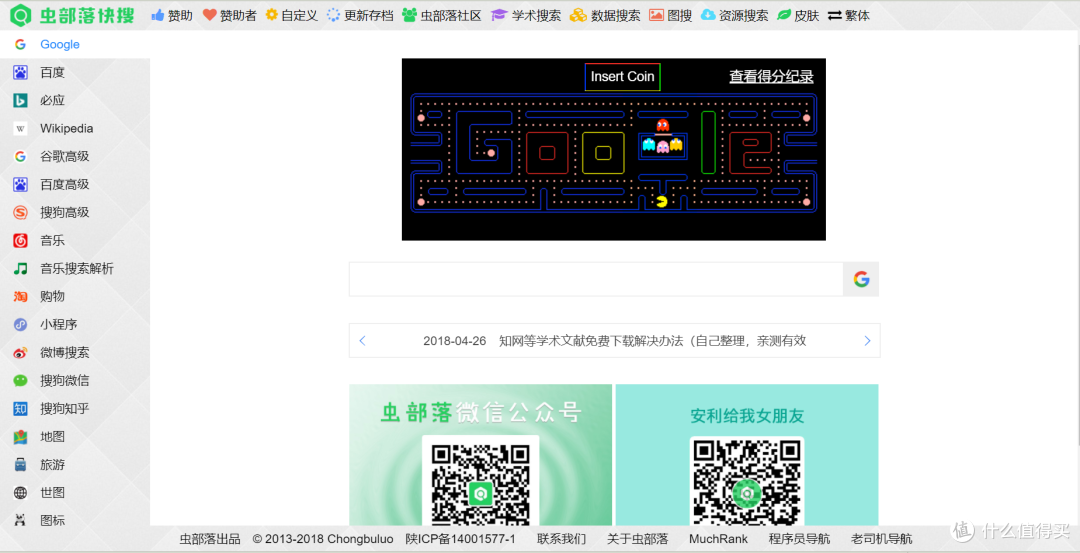The image size is (1080, 553).
Task: Click the graduation cap 学术搜索 icon
Action: pyautogui.click(x=499, y=15)
